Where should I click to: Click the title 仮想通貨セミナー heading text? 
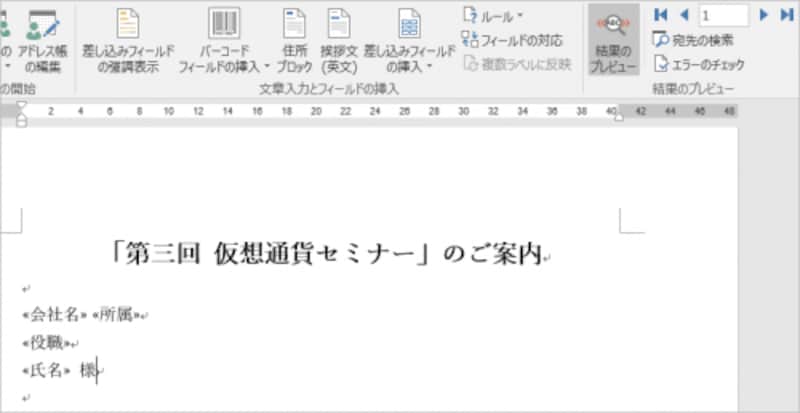pos(315,254)
